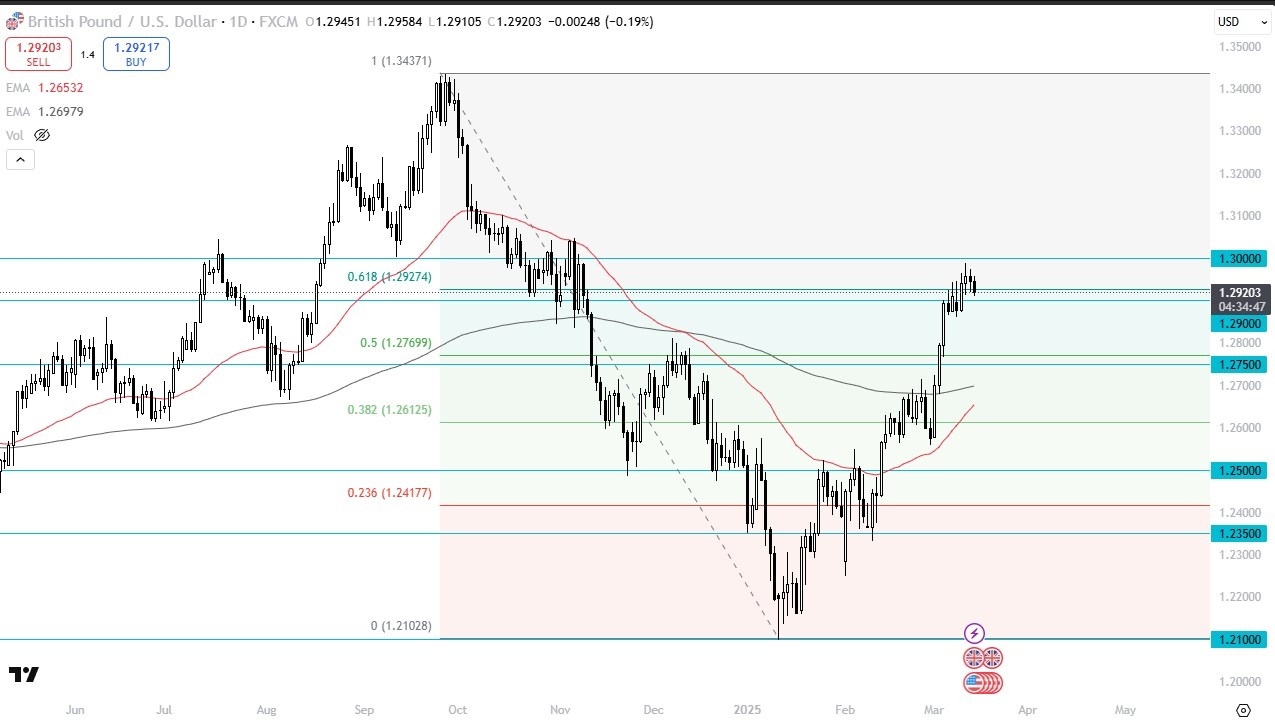
Task: Click the SELL 1.29203 button
Action: (x=38, y=53)
